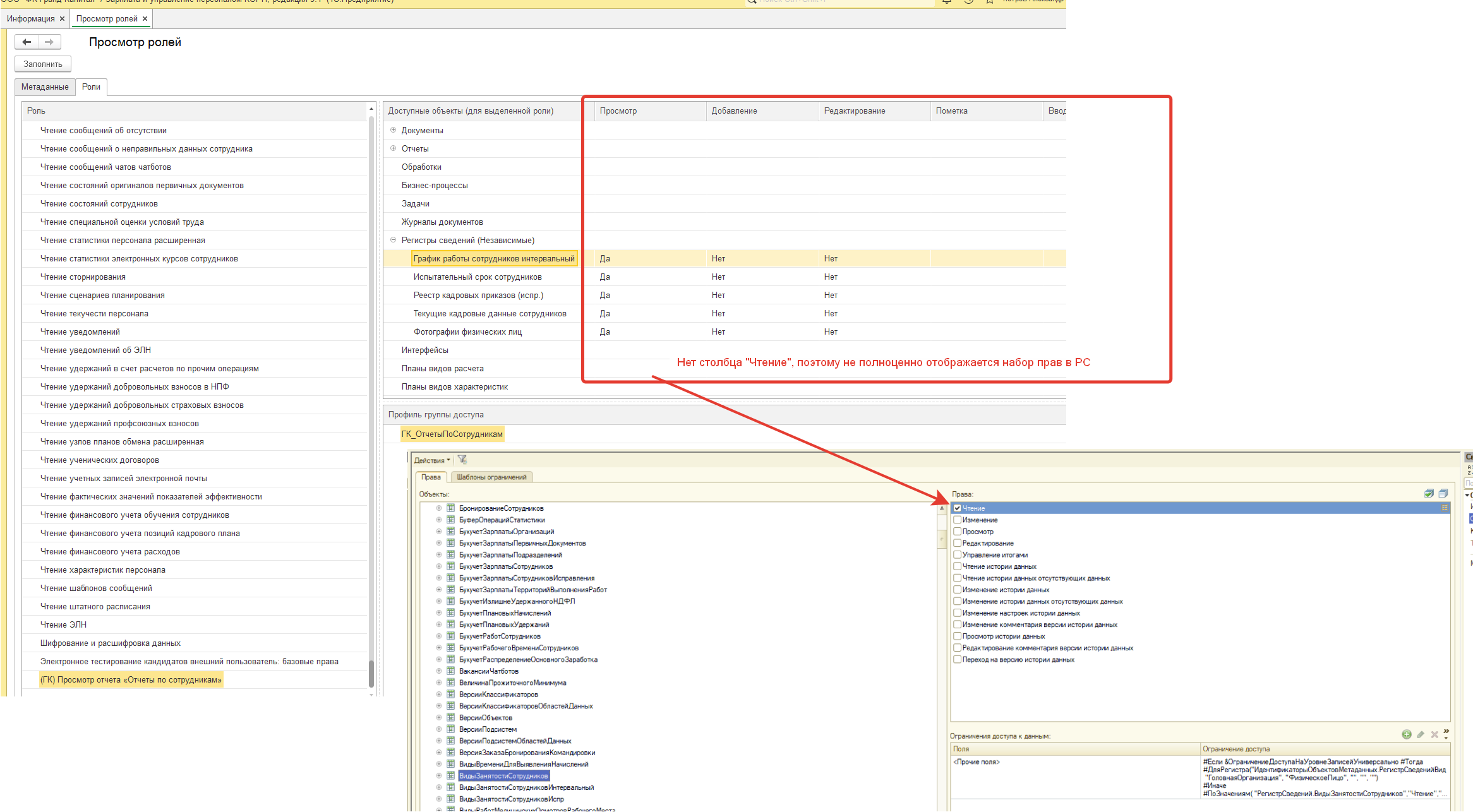Click the delete restriction X icon
The image size is (1473, 812).
pyautogui.click(x=1434, y=734)
